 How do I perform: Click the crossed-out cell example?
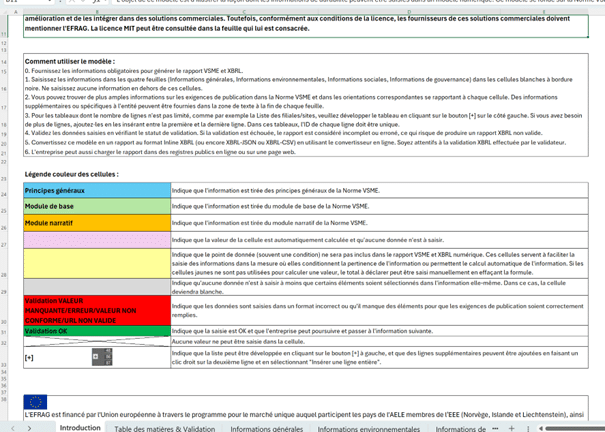coord(96,341)
